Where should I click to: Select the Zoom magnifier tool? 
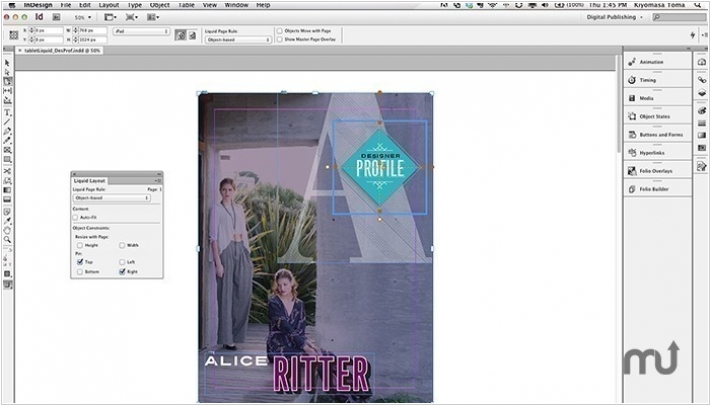(x=7, y=240)
